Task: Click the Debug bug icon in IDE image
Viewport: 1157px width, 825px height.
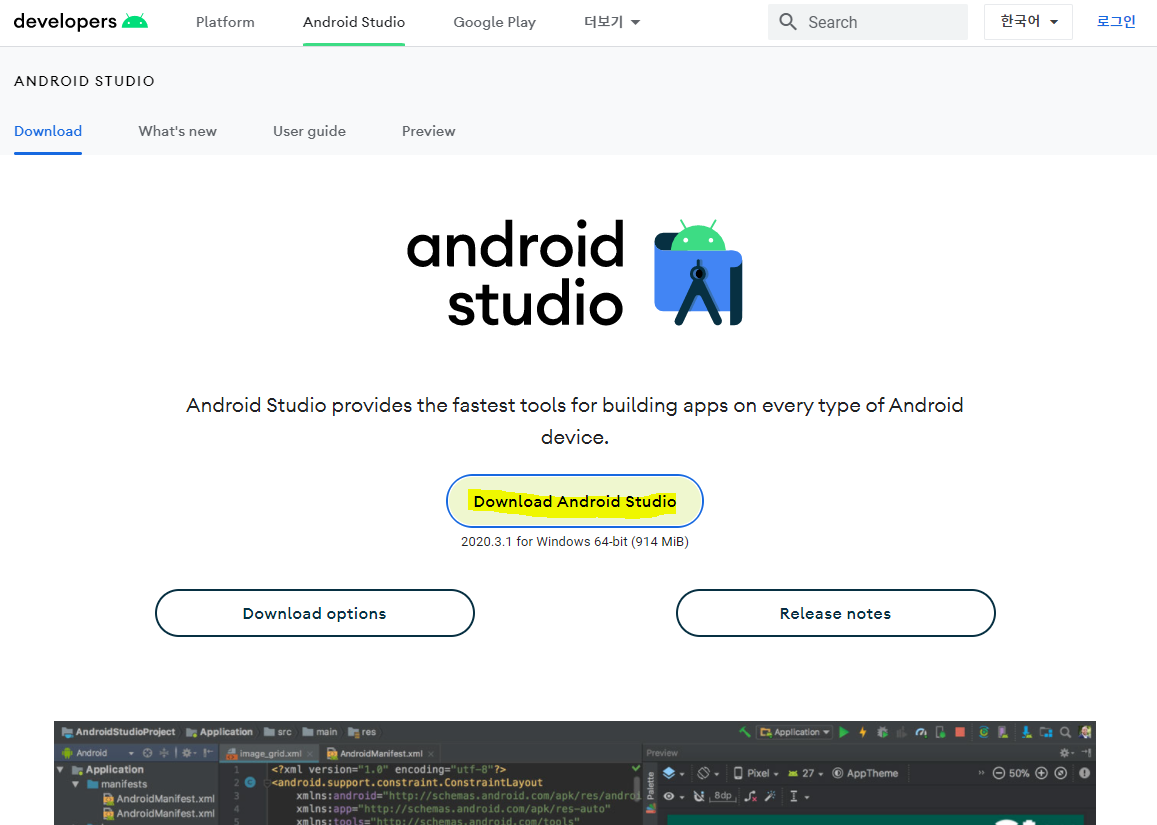Action: coord(883,732)
